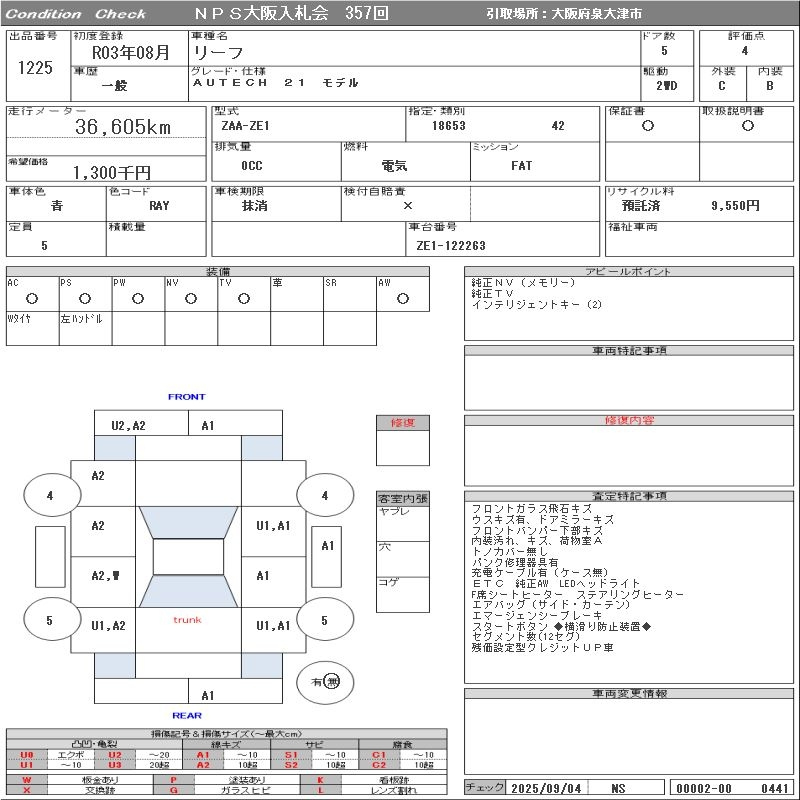800x800 pixels.
Task: Click the left-side tire circle showing 4
Action: click(49, 495)
